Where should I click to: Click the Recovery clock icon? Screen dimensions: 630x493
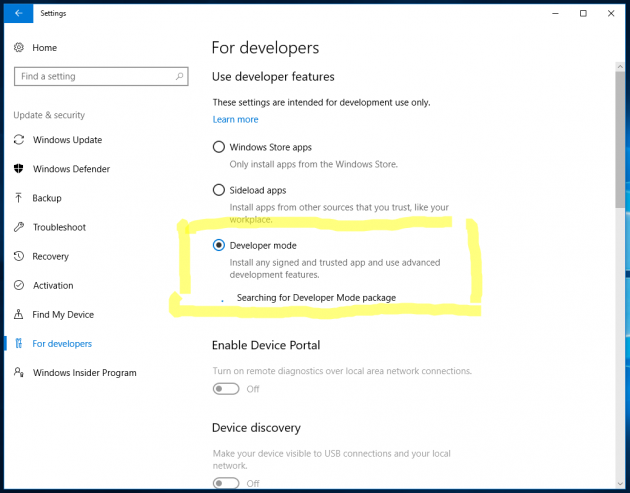[x=18, y=256]
